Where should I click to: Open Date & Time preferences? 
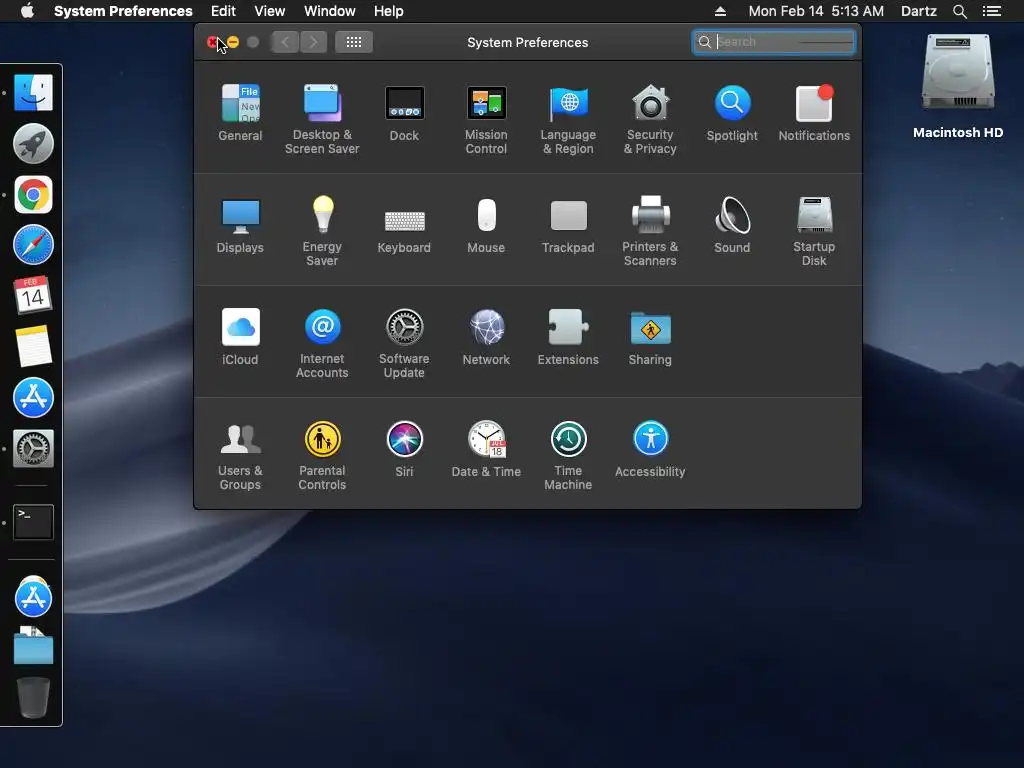[486, 449]
